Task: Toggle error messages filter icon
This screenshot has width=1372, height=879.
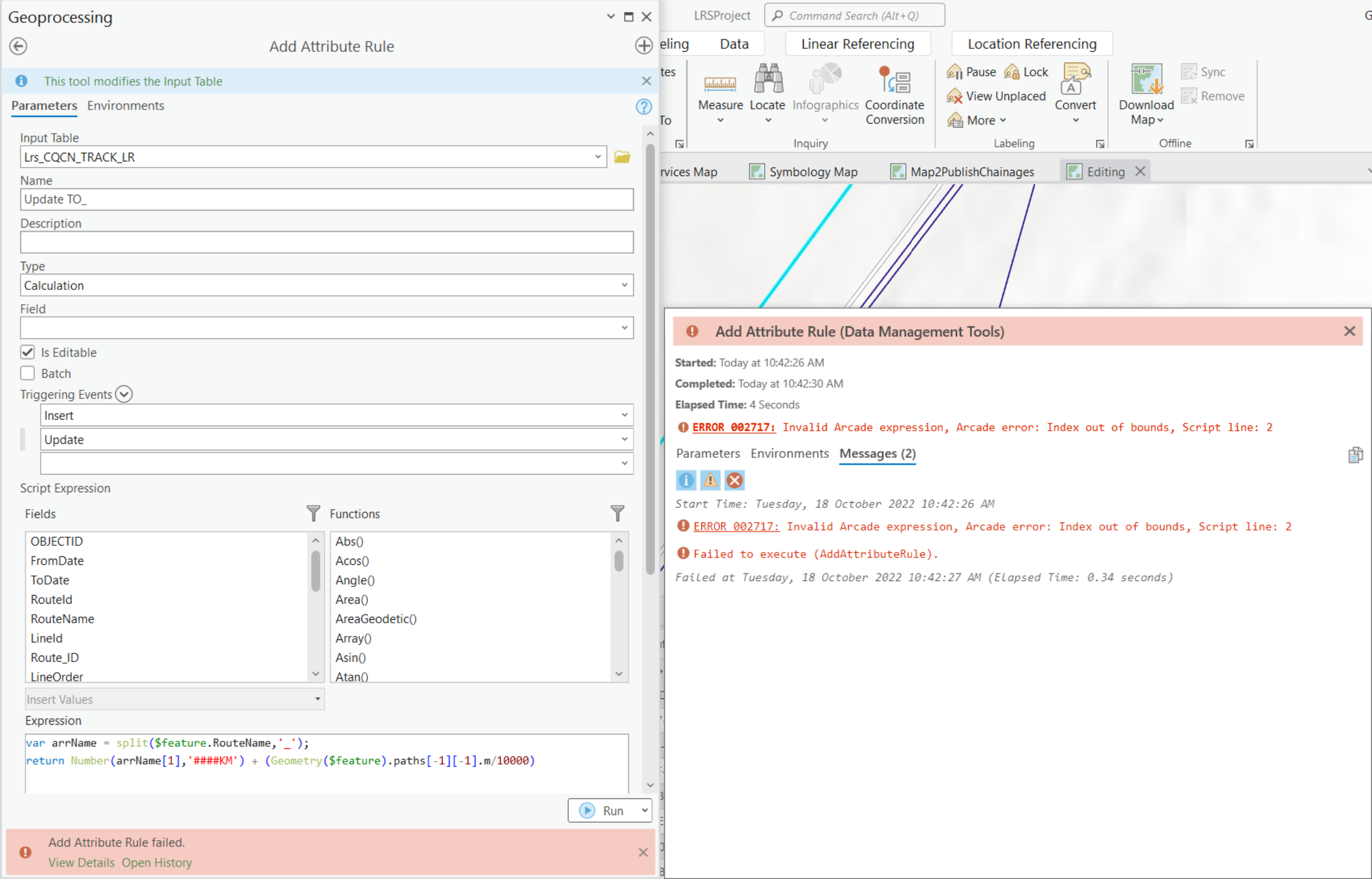Action: click(x=735, y=480)
